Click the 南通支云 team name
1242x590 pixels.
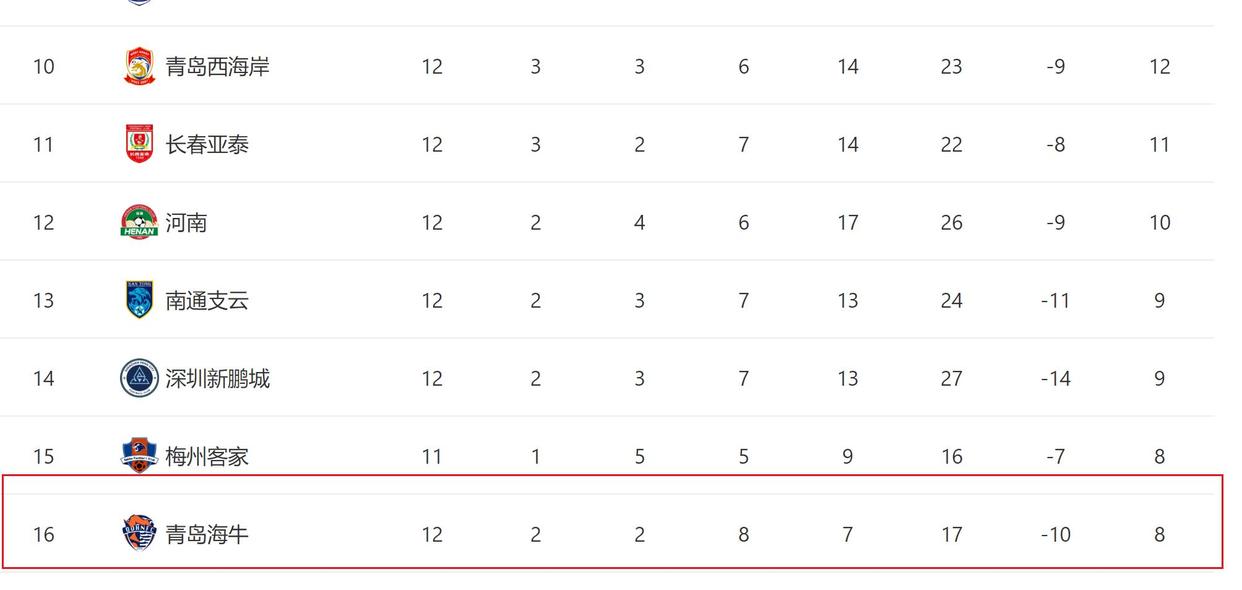click(207, 300)
